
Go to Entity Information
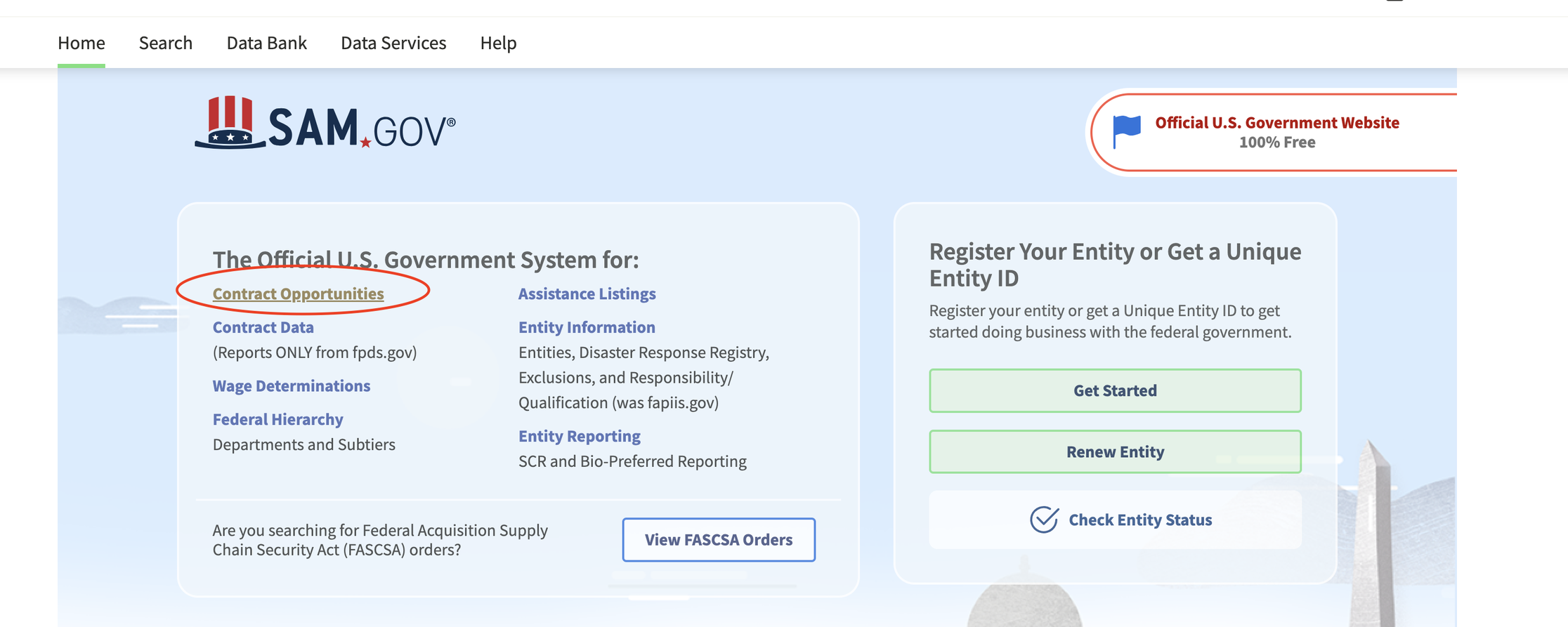pyautogui.click(x=587, y=327)
